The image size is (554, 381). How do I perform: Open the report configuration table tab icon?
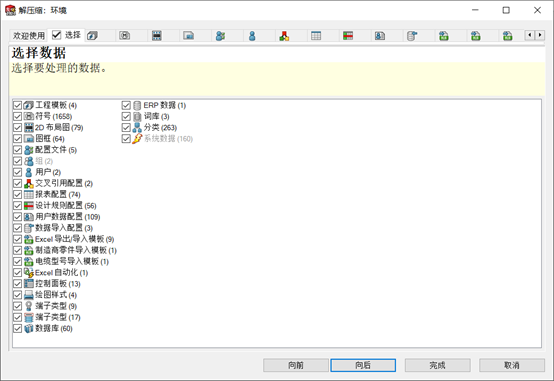(x=316, y=36)
